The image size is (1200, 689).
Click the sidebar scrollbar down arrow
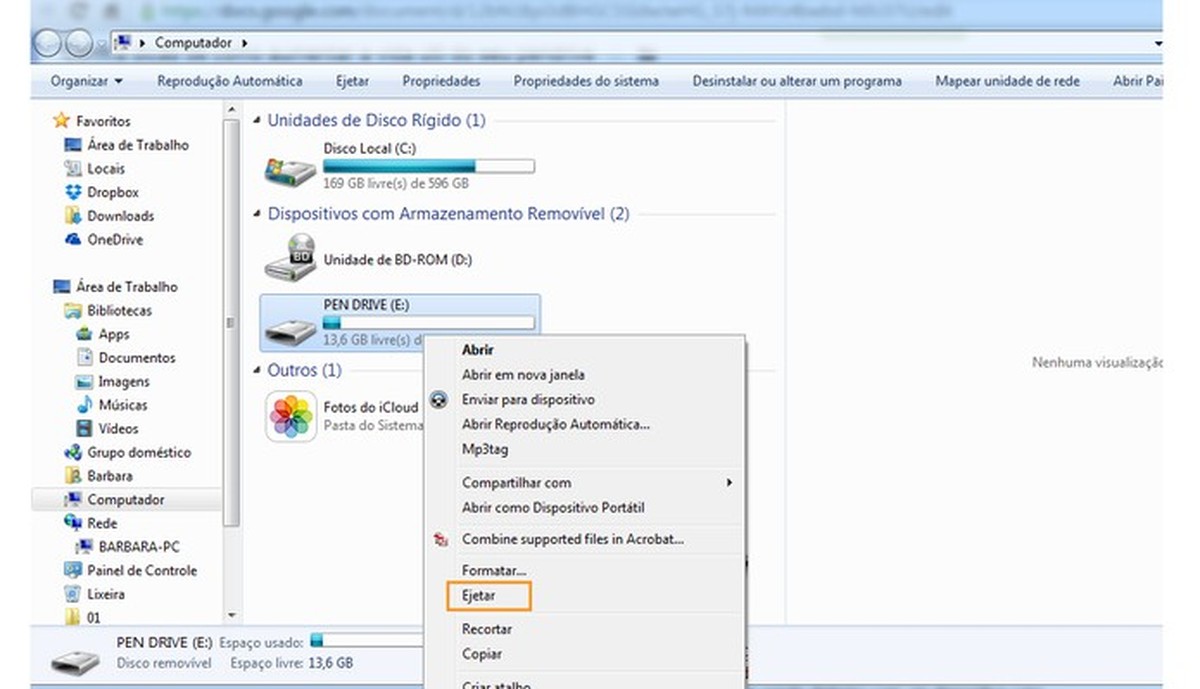[233, 617]
